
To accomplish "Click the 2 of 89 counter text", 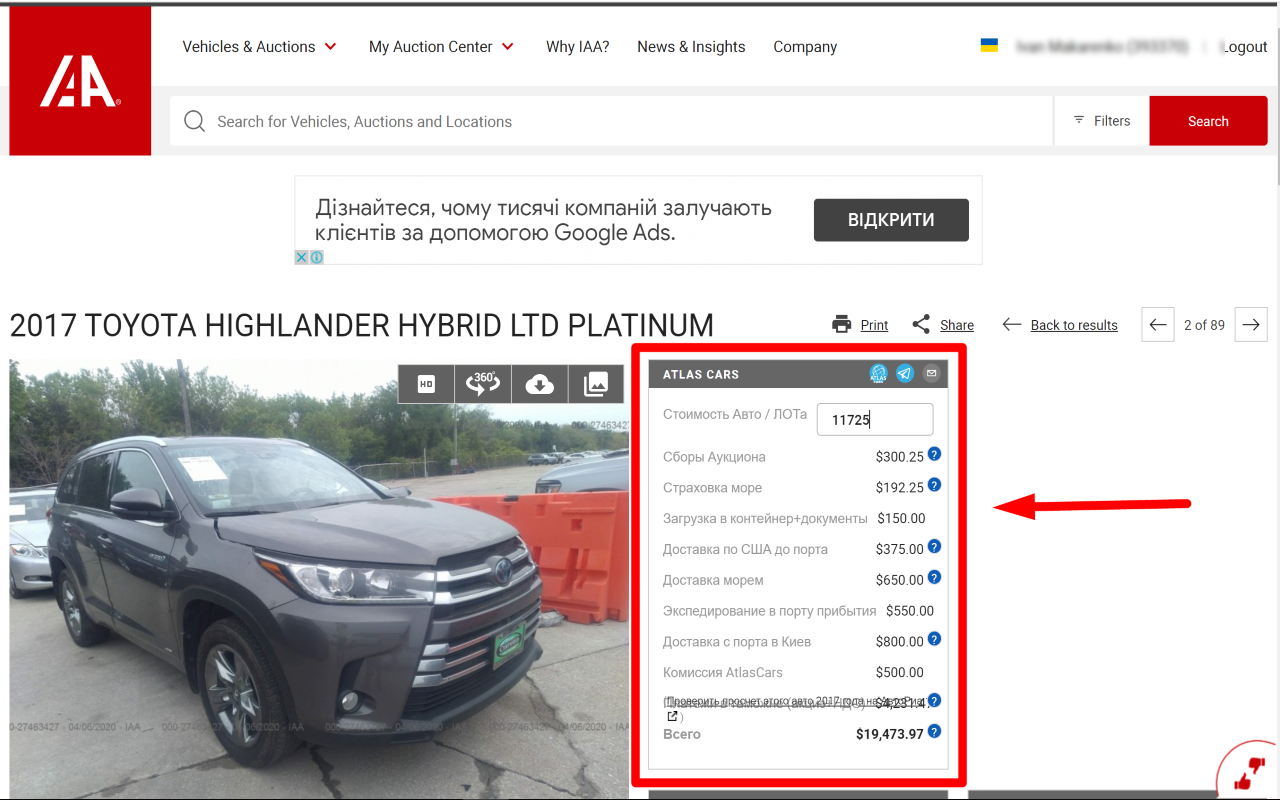I will [1204, 325].
